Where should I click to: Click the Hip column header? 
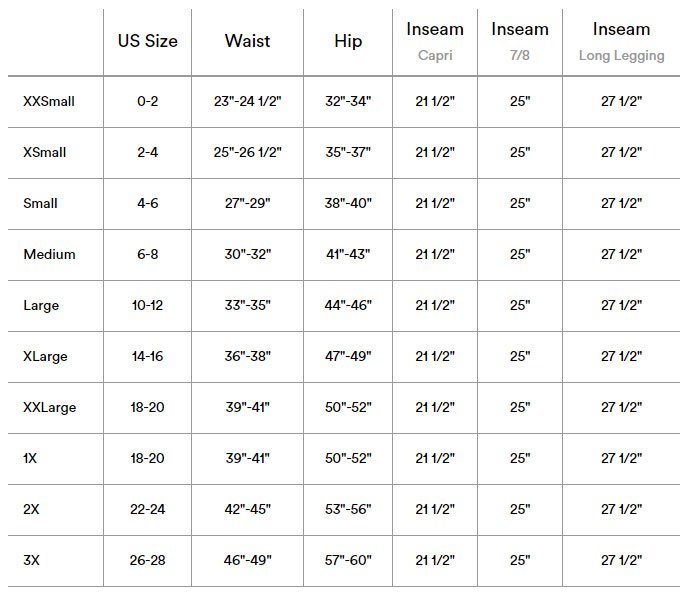pyautogui.click(x=348, y=41)
